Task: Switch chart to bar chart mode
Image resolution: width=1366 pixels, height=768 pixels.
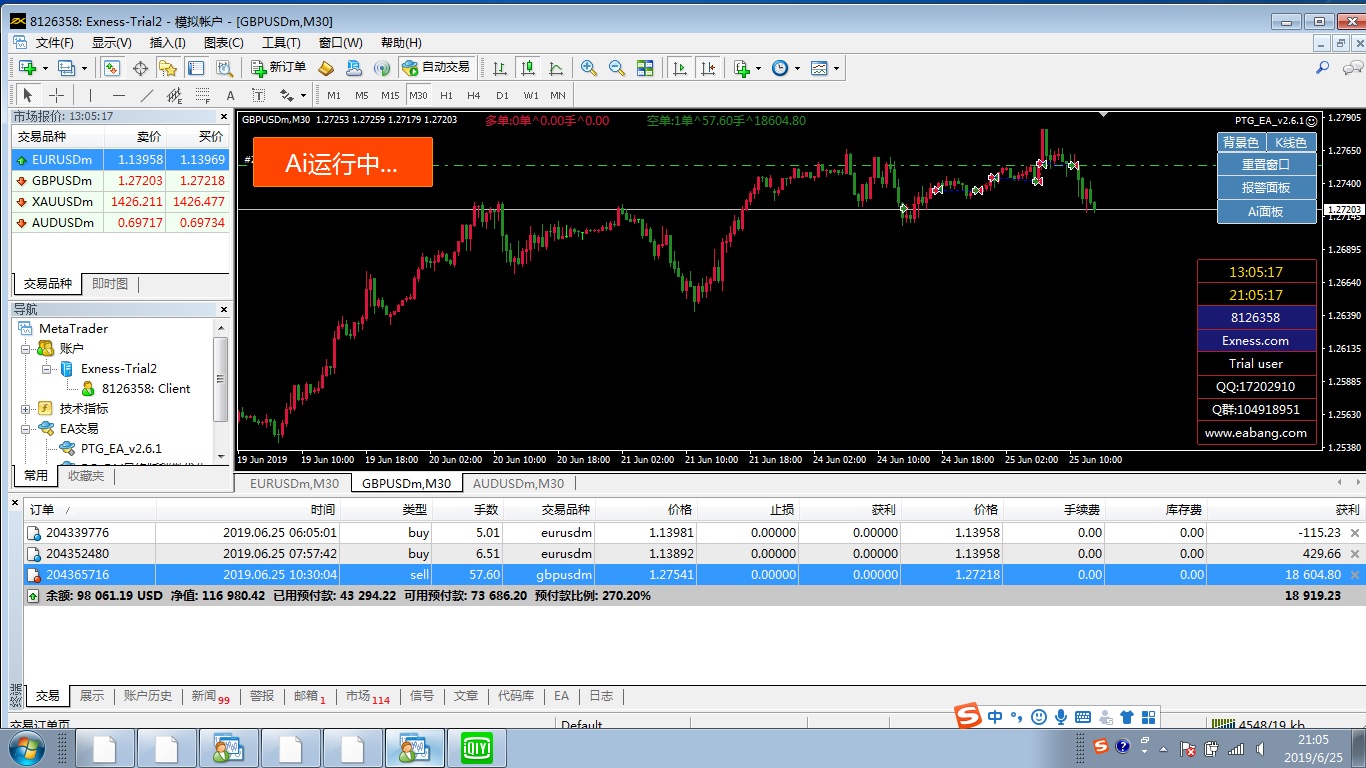Action: [x=499, y=68]
